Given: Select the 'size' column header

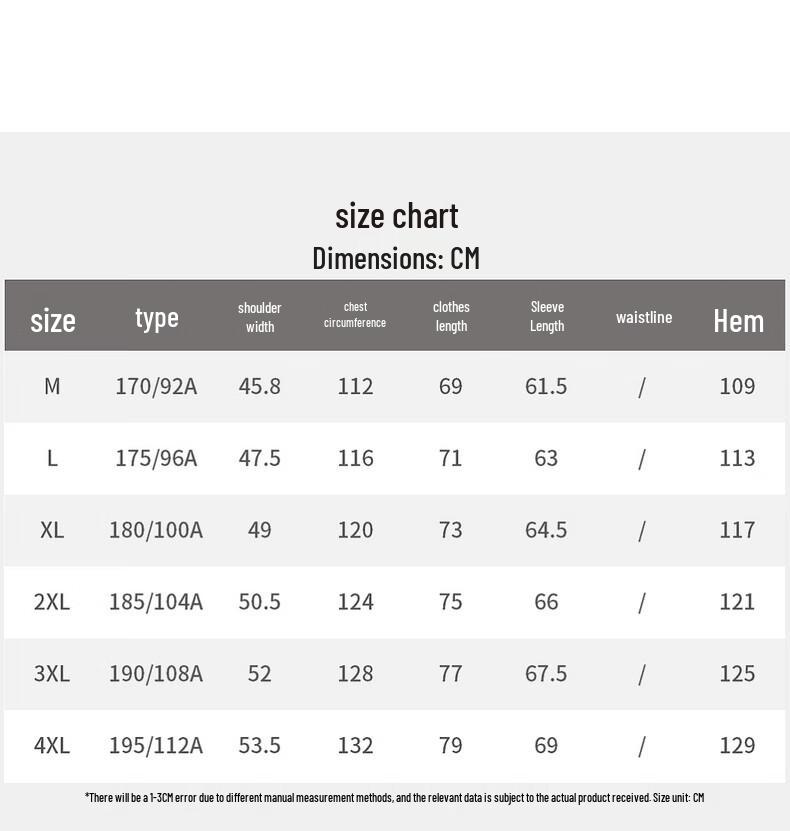Looking at the screenshot, I should 52,321.
